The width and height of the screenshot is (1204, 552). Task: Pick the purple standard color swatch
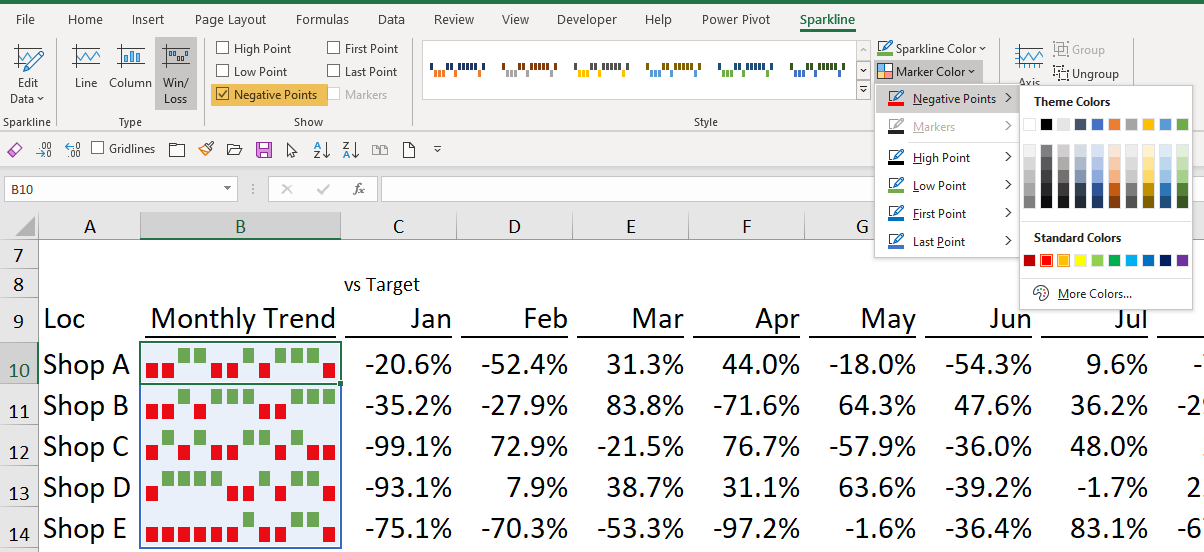1182,261
